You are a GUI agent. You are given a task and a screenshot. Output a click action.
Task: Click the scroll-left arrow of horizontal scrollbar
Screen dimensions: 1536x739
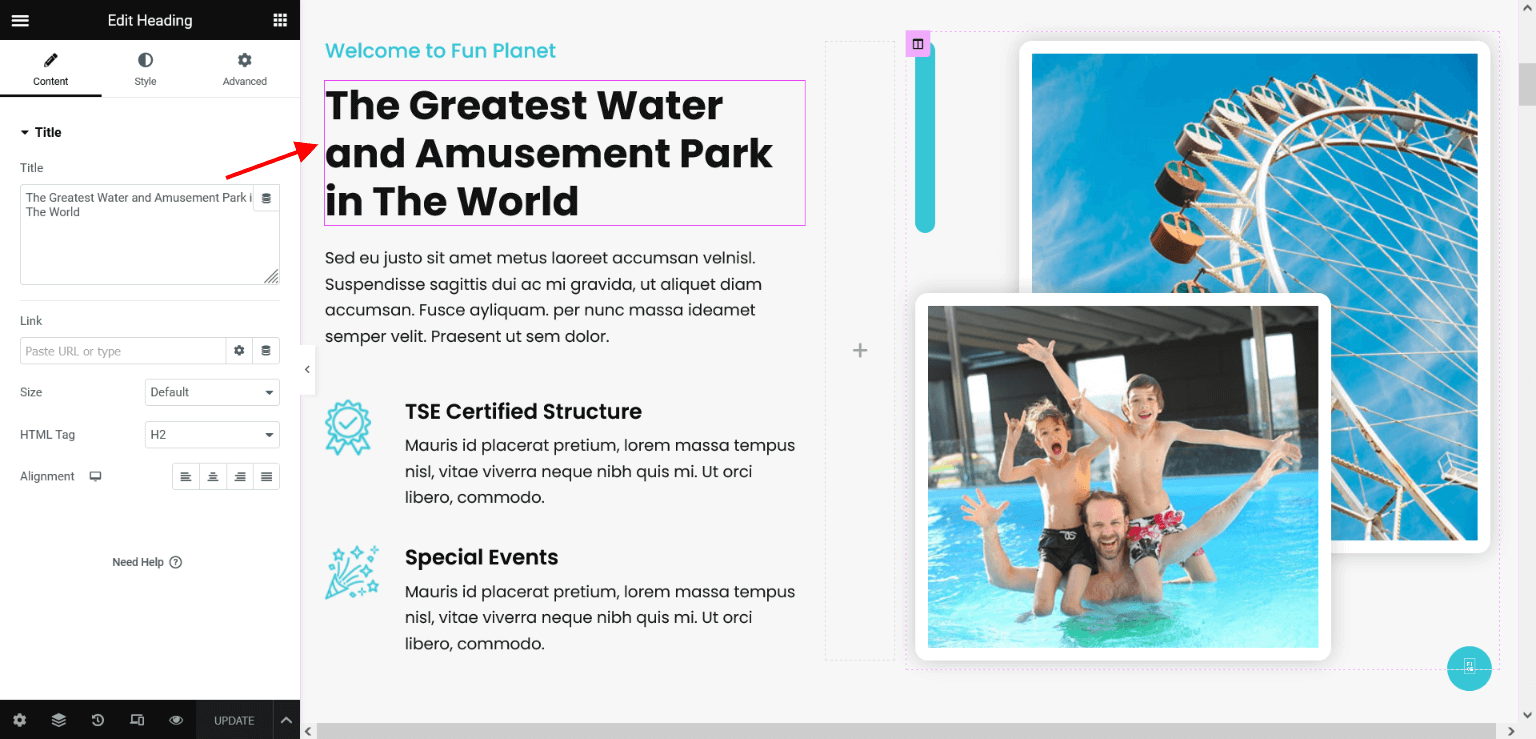[309, 731]
